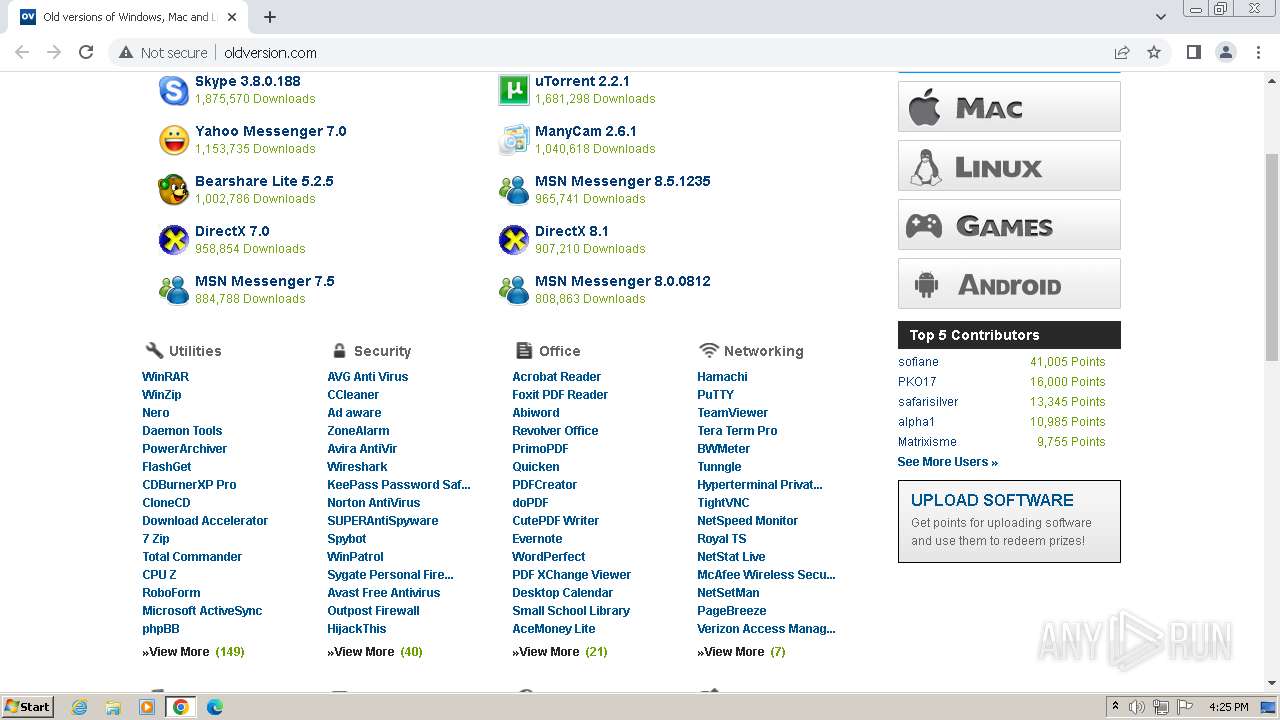Open the Hamachi link
The width and height of the screenshot is (1280, 720).
click(x=722, y=377)
